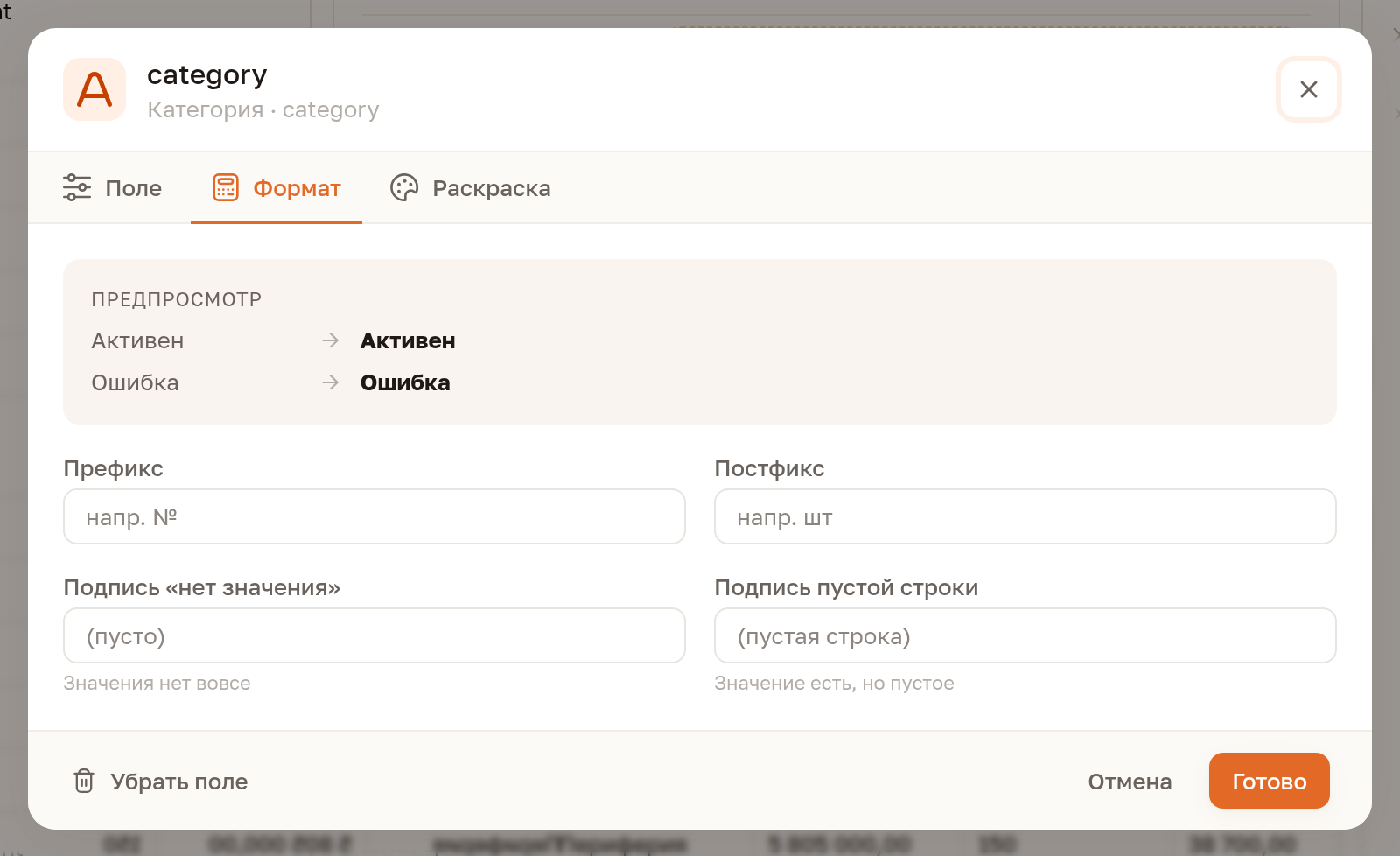Click the calculator icon beside Формат
This screenshot has width=1400, height=856.
[226, 187]
